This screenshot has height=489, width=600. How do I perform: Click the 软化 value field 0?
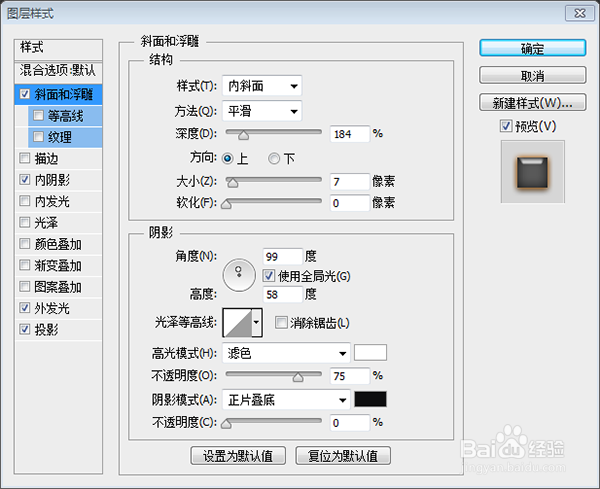[x=350, y=203]
